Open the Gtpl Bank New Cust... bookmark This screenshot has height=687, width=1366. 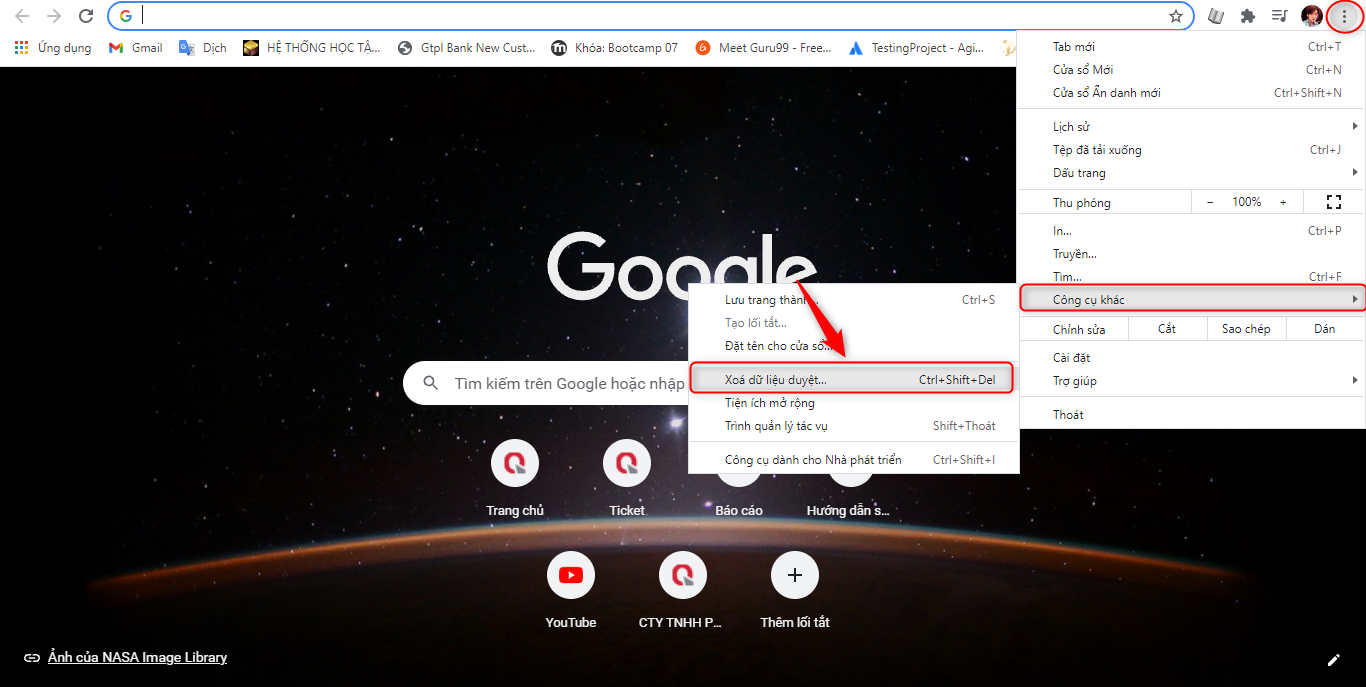[466, 47]
